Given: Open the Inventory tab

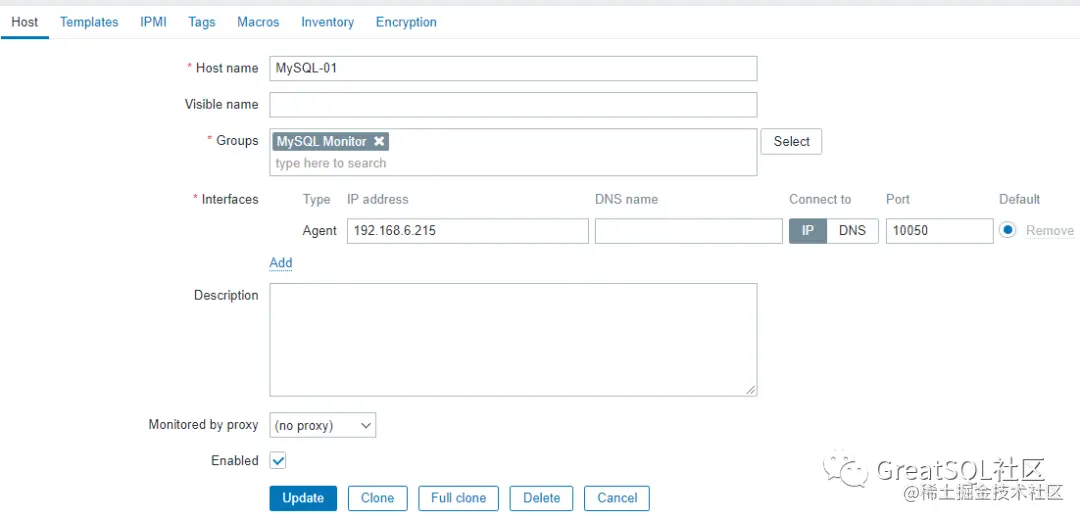Looking at the screenshot, I should (327, 22).
